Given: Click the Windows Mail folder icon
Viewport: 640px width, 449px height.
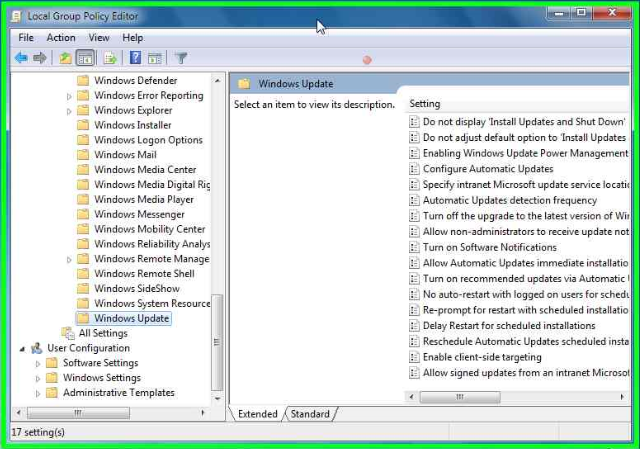Looking at the screenshot, I should click(83, 154).
